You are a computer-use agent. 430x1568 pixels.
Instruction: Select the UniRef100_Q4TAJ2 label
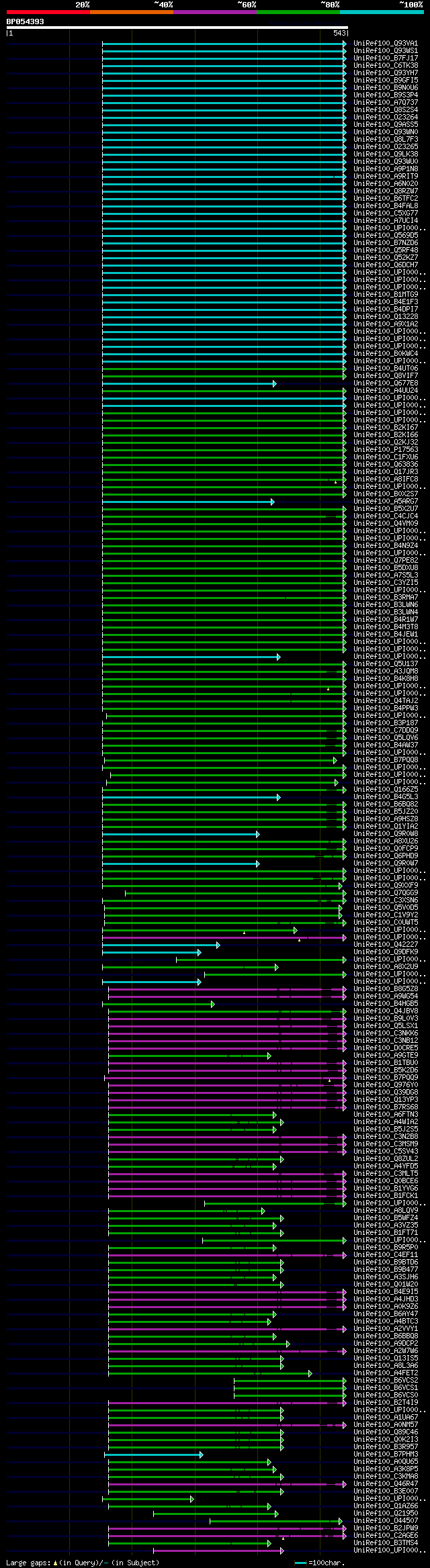pyautogui.click(x=386, y=700)
